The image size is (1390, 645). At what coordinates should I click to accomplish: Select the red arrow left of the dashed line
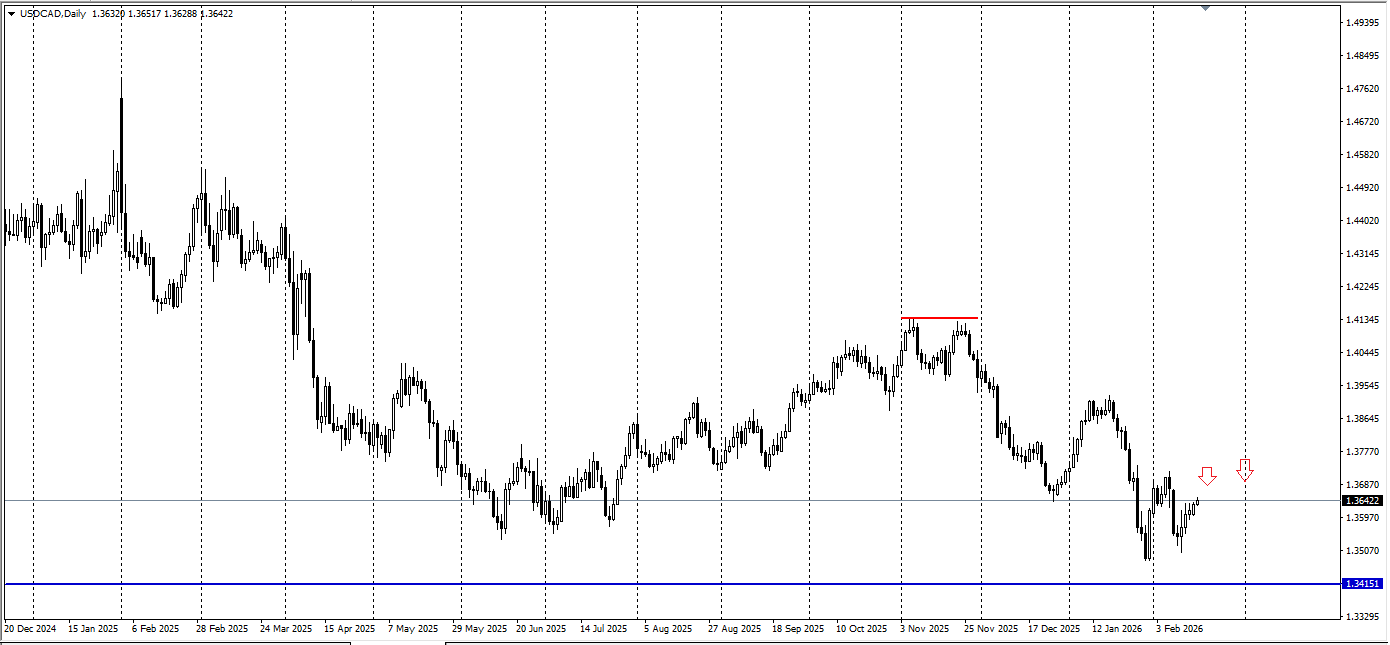[1207, 476]
